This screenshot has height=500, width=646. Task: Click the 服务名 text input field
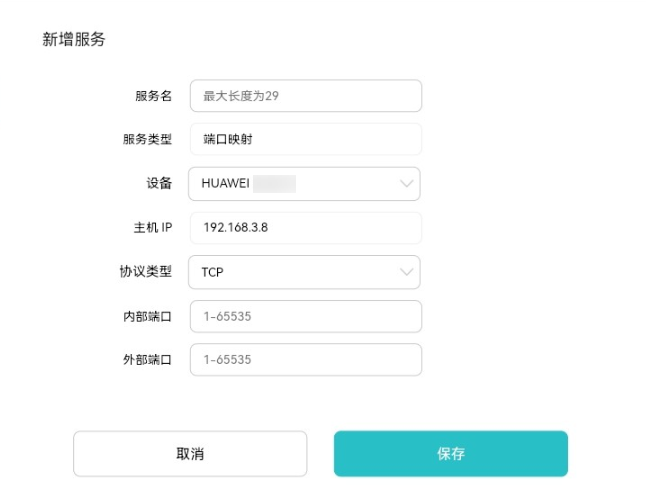pos(305,96)
